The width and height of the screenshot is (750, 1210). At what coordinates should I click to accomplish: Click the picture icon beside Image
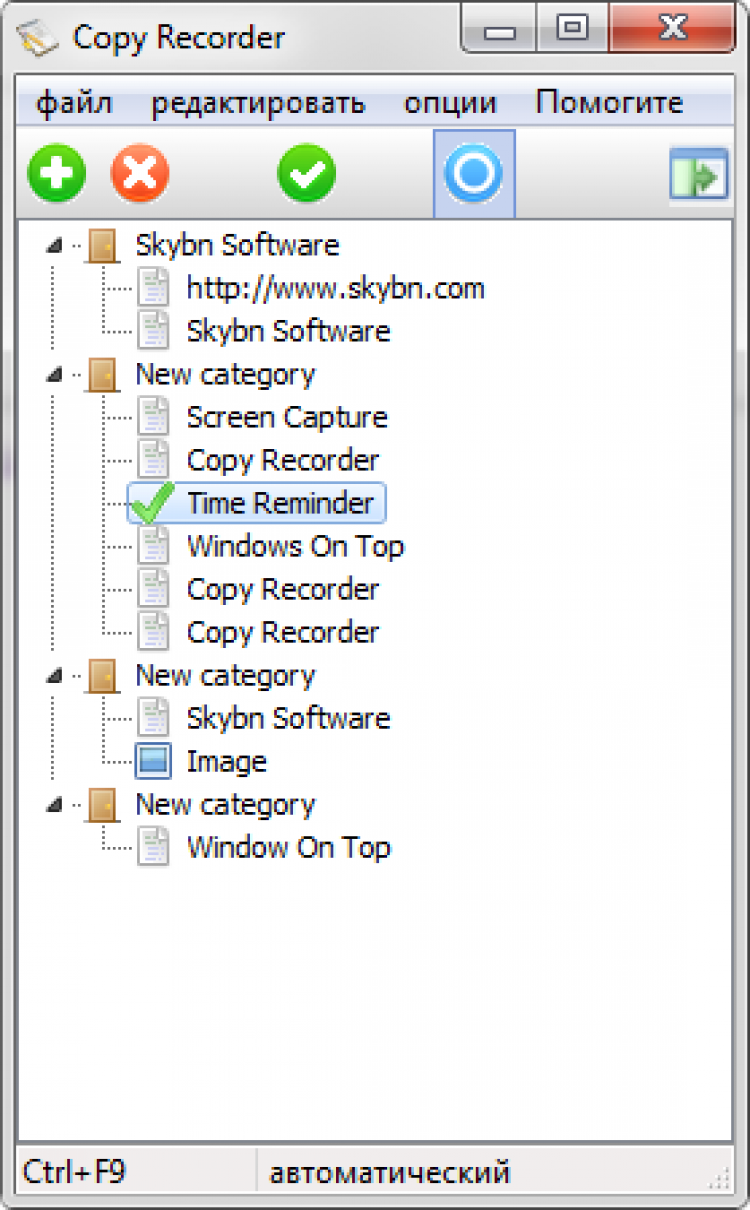[153, 761]
